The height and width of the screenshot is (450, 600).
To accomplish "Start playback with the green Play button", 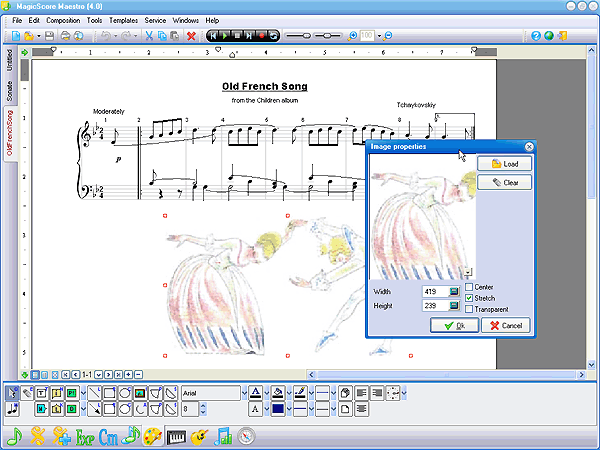I will pyautogui.click(x=225, y=36).
